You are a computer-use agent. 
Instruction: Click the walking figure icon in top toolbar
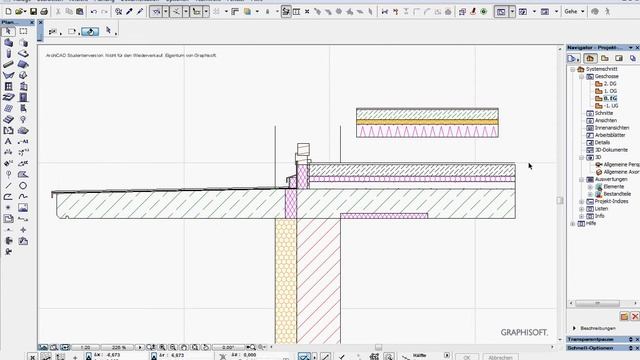608,12
